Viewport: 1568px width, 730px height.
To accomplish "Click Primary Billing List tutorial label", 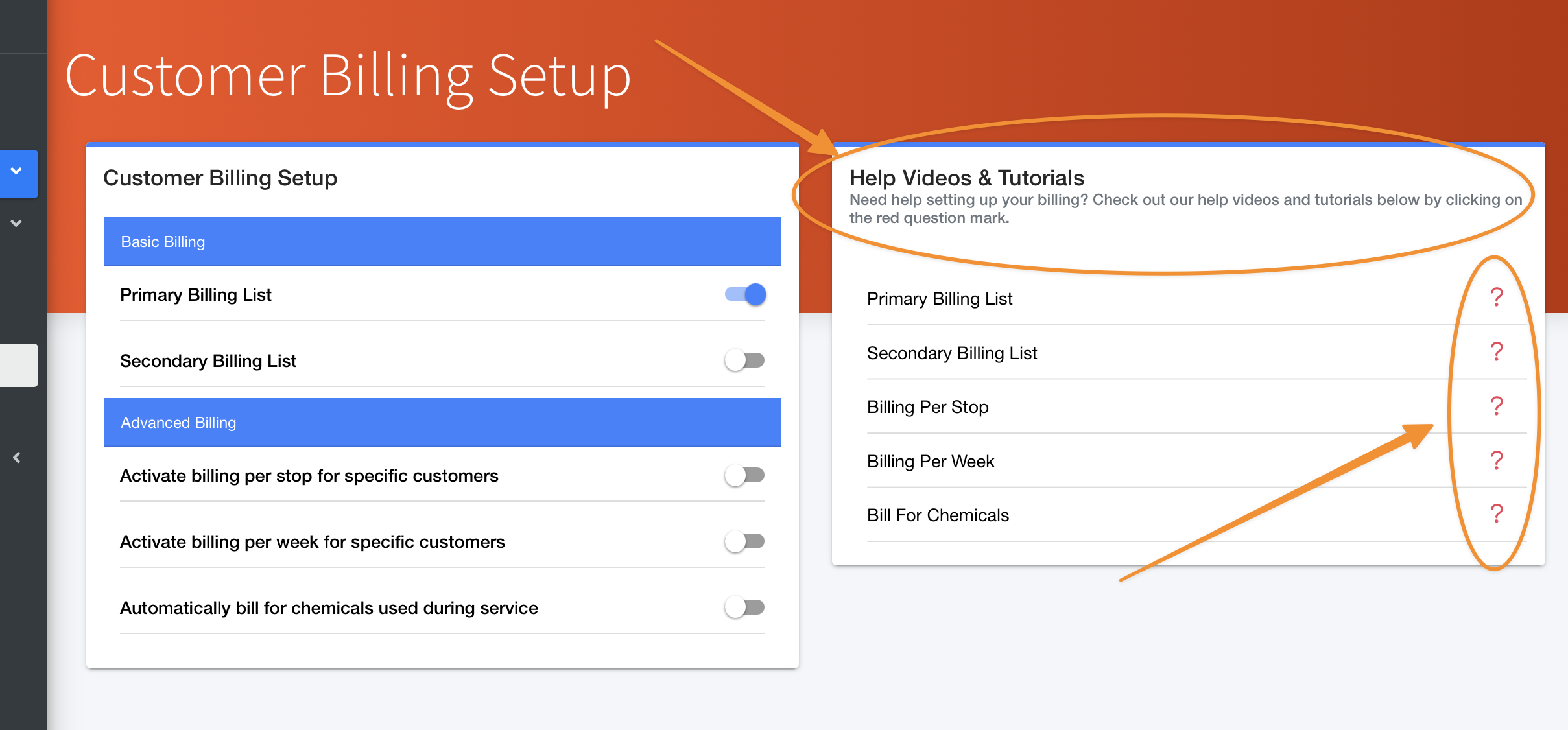I will tap(939, 299).
